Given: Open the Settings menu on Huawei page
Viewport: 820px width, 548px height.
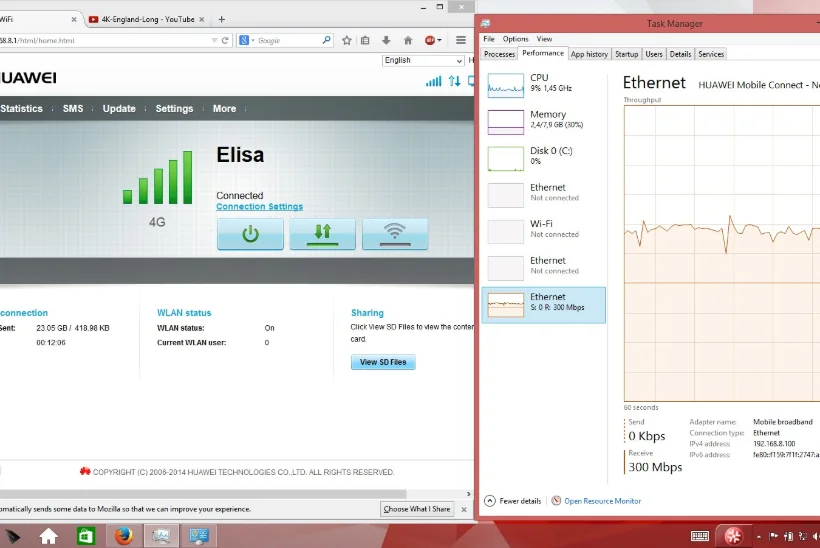Looking at the screenshot, I should coord(174,109).
